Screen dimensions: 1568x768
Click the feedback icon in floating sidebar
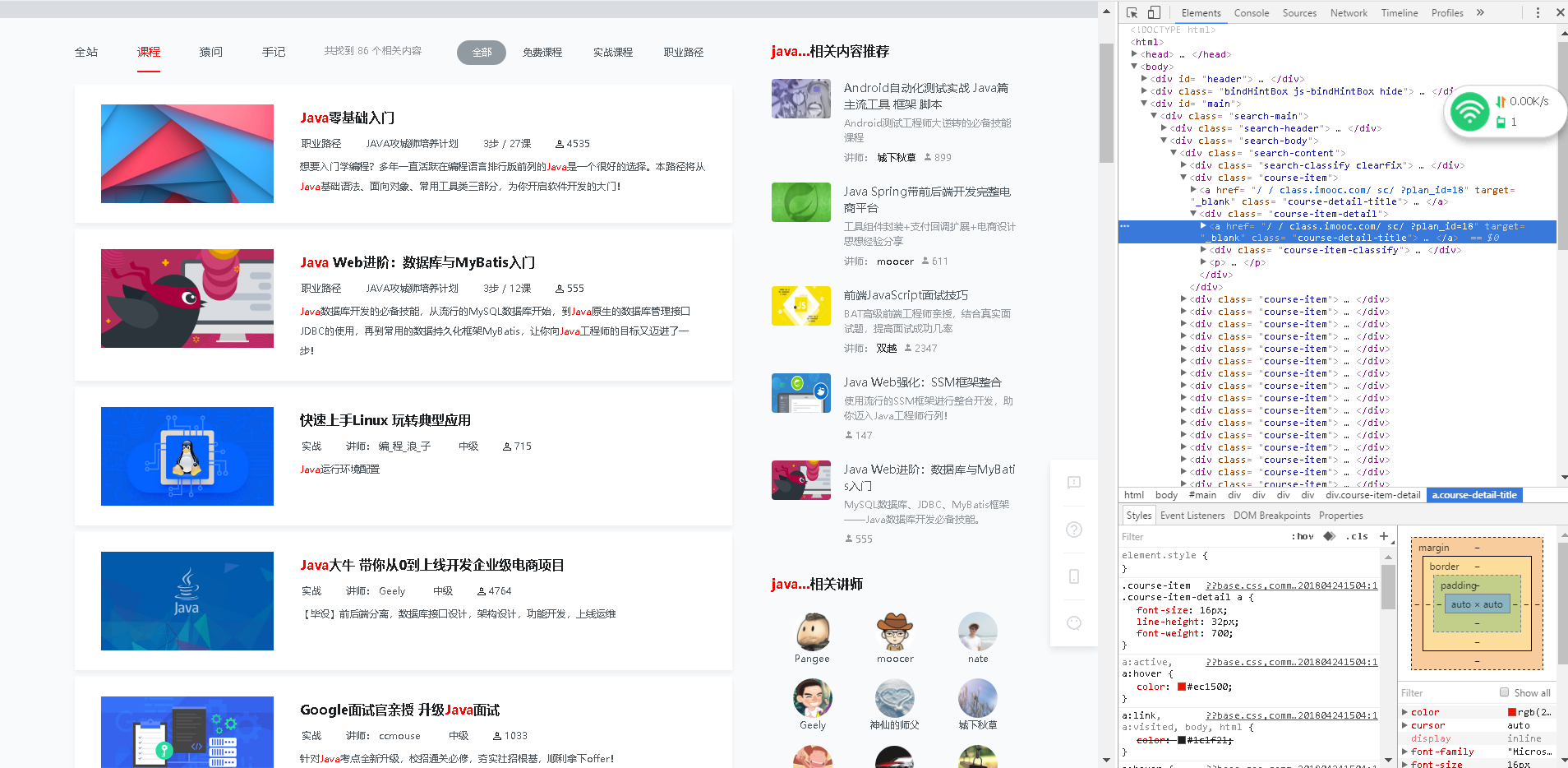pos(1074,483)
